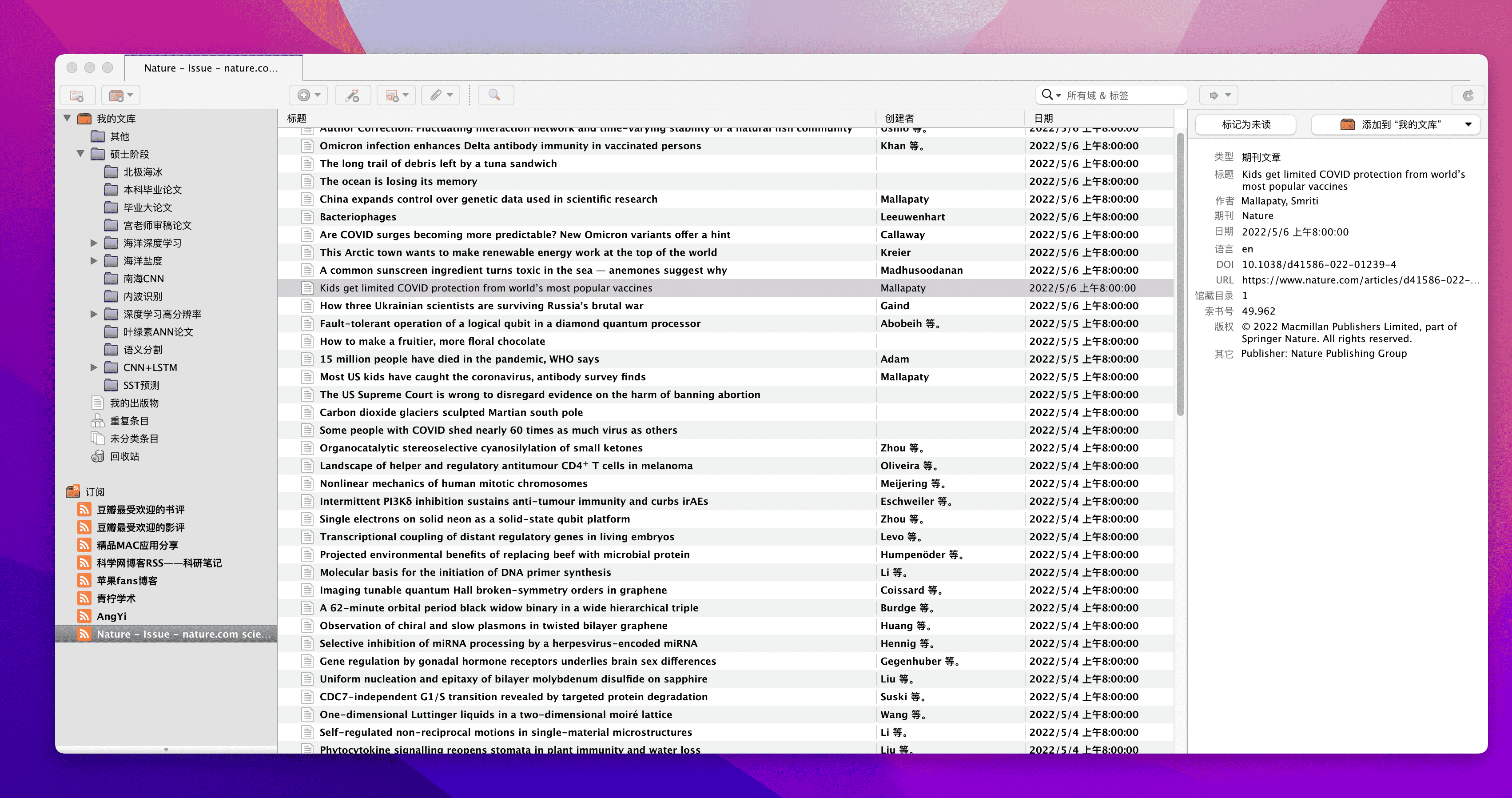Click the Nature – Issue tab
1512x798 pixels.
(x=214, y=68)
